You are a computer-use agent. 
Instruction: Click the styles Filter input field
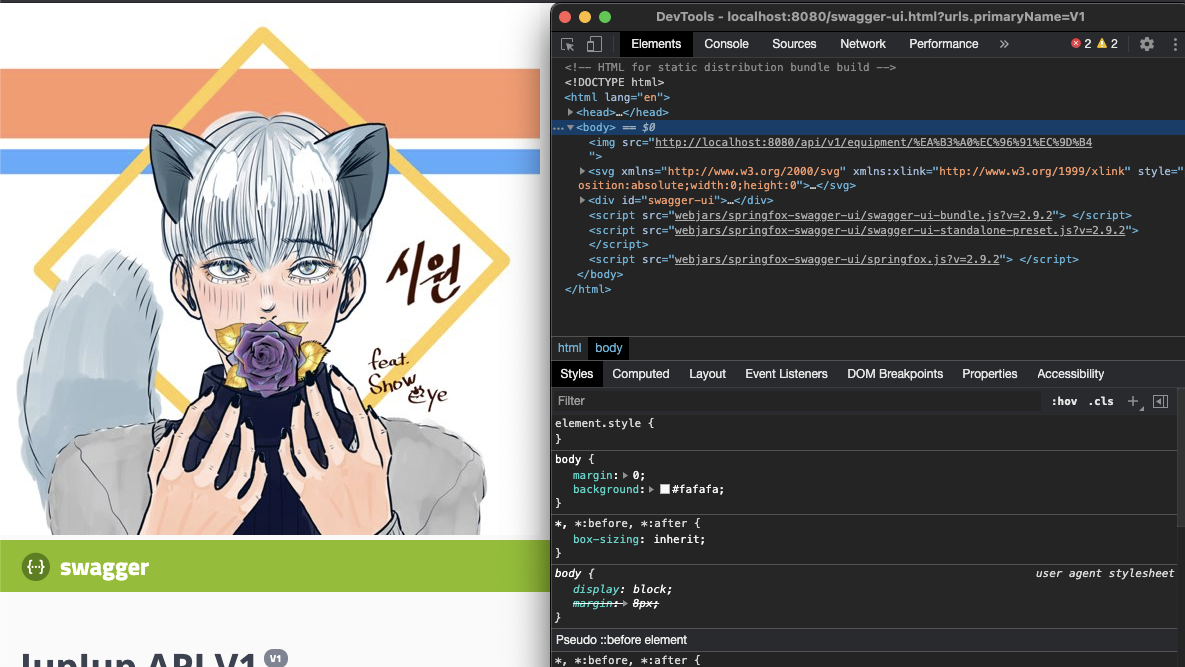[x=795, y=401]
